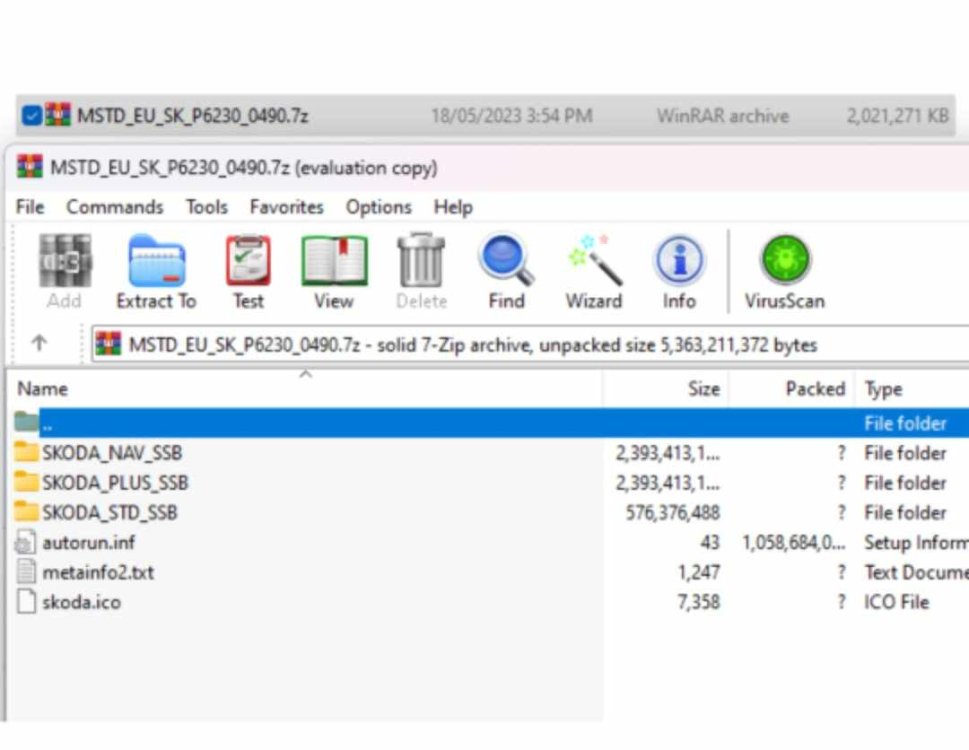
Task: Run the Test archive tool
Action: (x=248, y=261)
